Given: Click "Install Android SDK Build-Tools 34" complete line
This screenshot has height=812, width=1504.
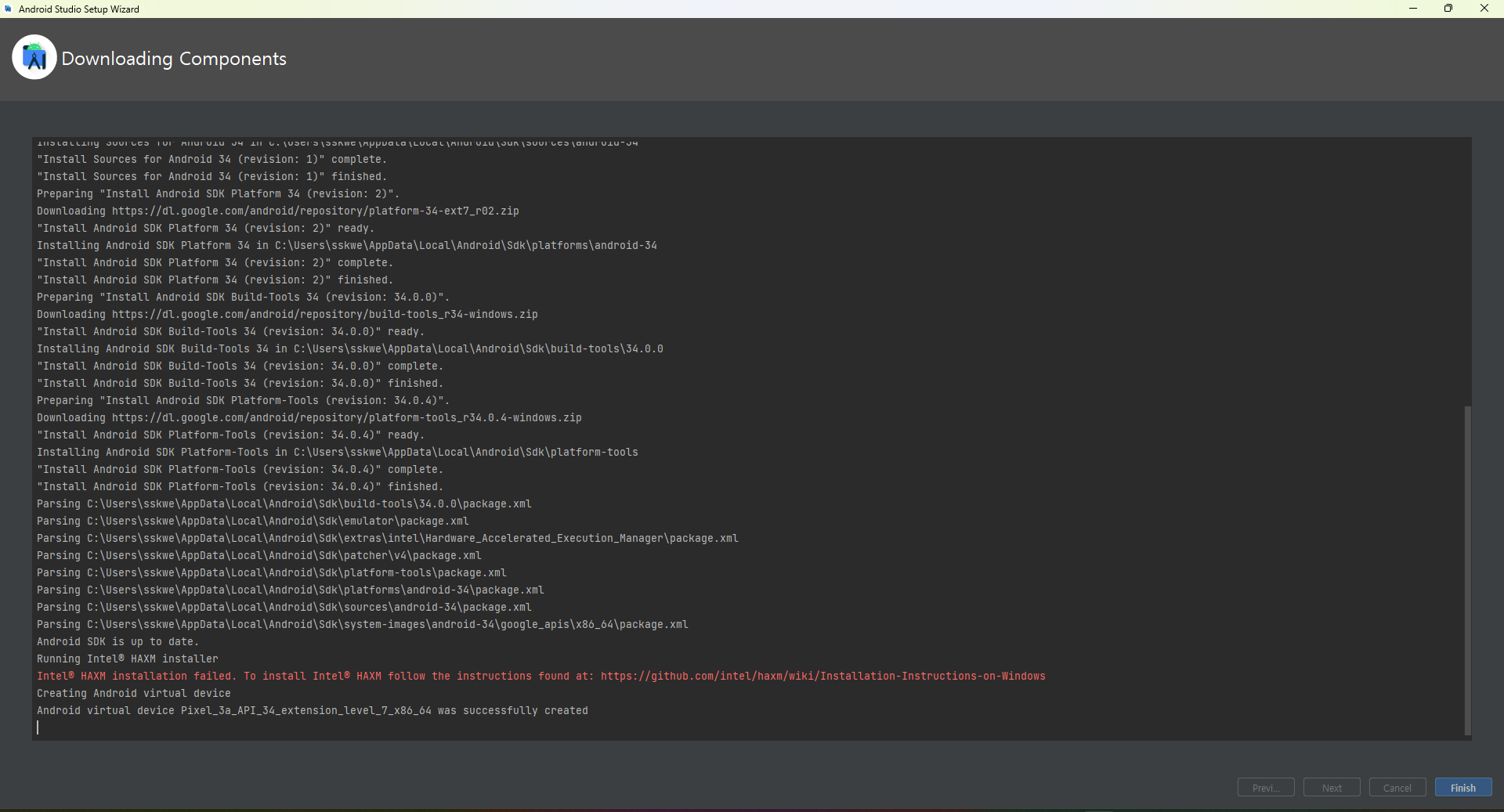Looking at the screenshot, I should coord(240,366).
